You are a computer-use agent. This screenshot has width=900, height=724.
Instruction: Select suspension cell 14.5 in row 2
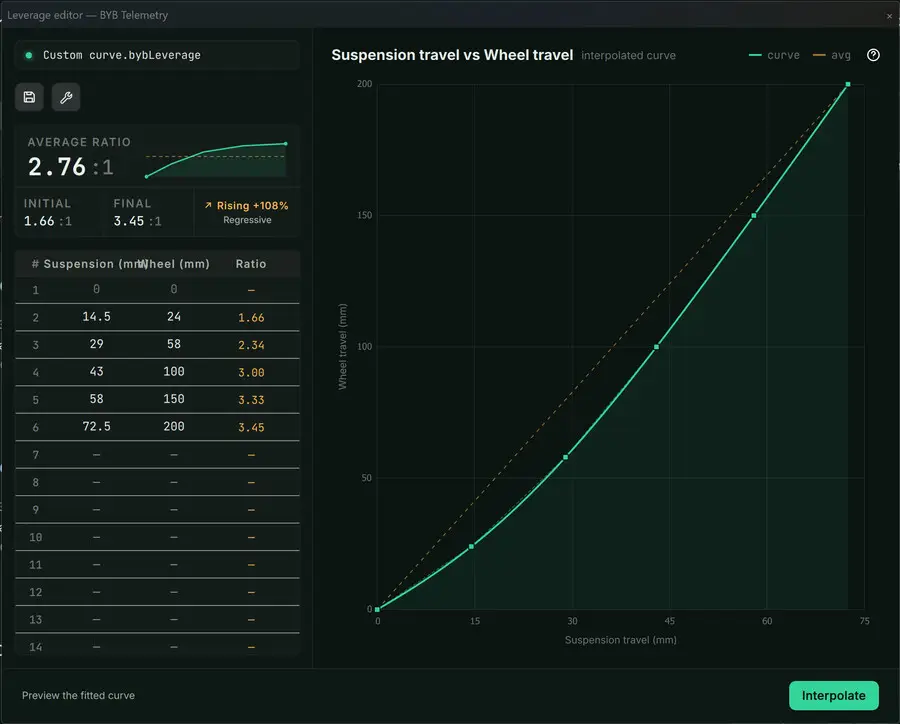pyautogui.click(x=96, y=317)
